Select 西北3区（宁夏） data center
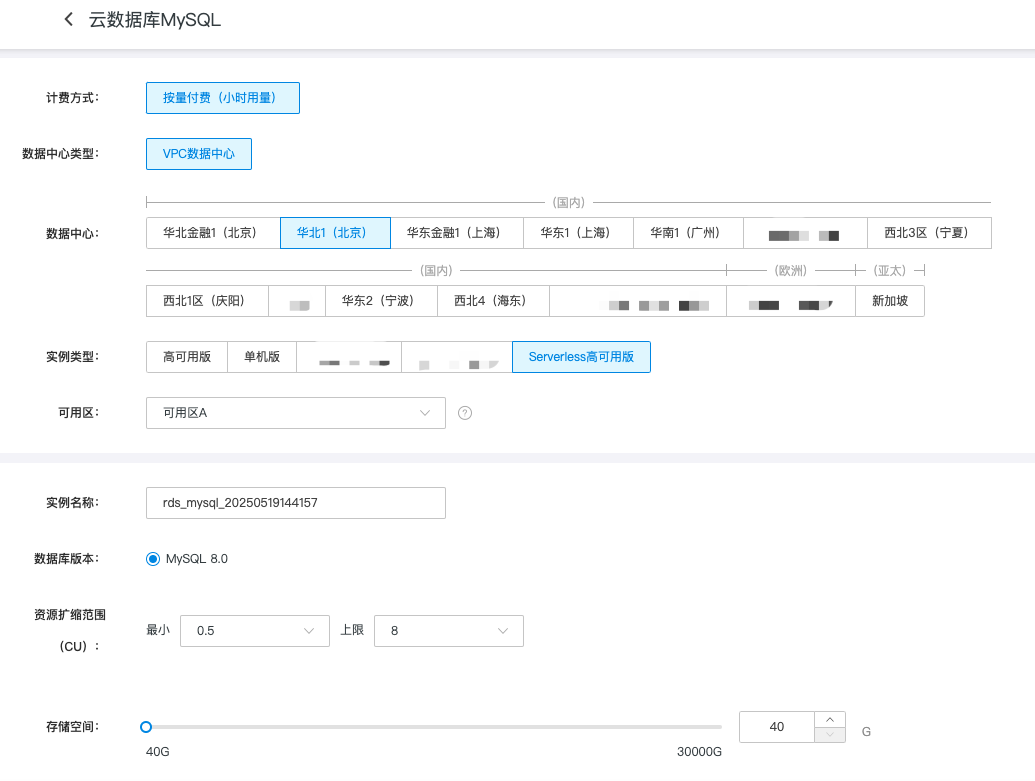1035x781 pixels. 929,233
